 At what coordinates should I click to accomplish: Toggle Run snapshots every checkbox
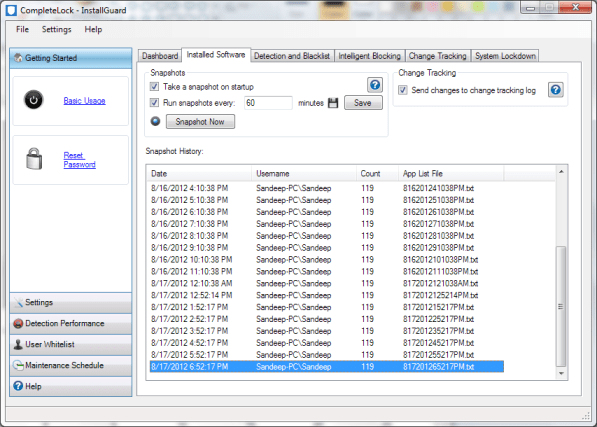click(x=154, y=103)
